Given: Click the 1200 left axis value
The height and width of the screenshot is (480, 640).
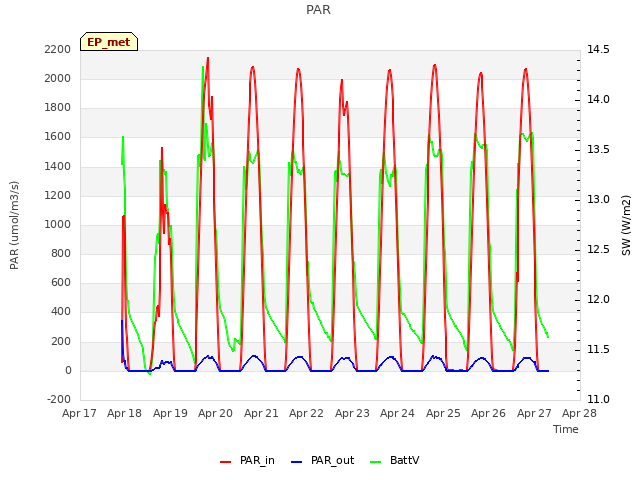Looking at the screenshot, I should 58,195.
